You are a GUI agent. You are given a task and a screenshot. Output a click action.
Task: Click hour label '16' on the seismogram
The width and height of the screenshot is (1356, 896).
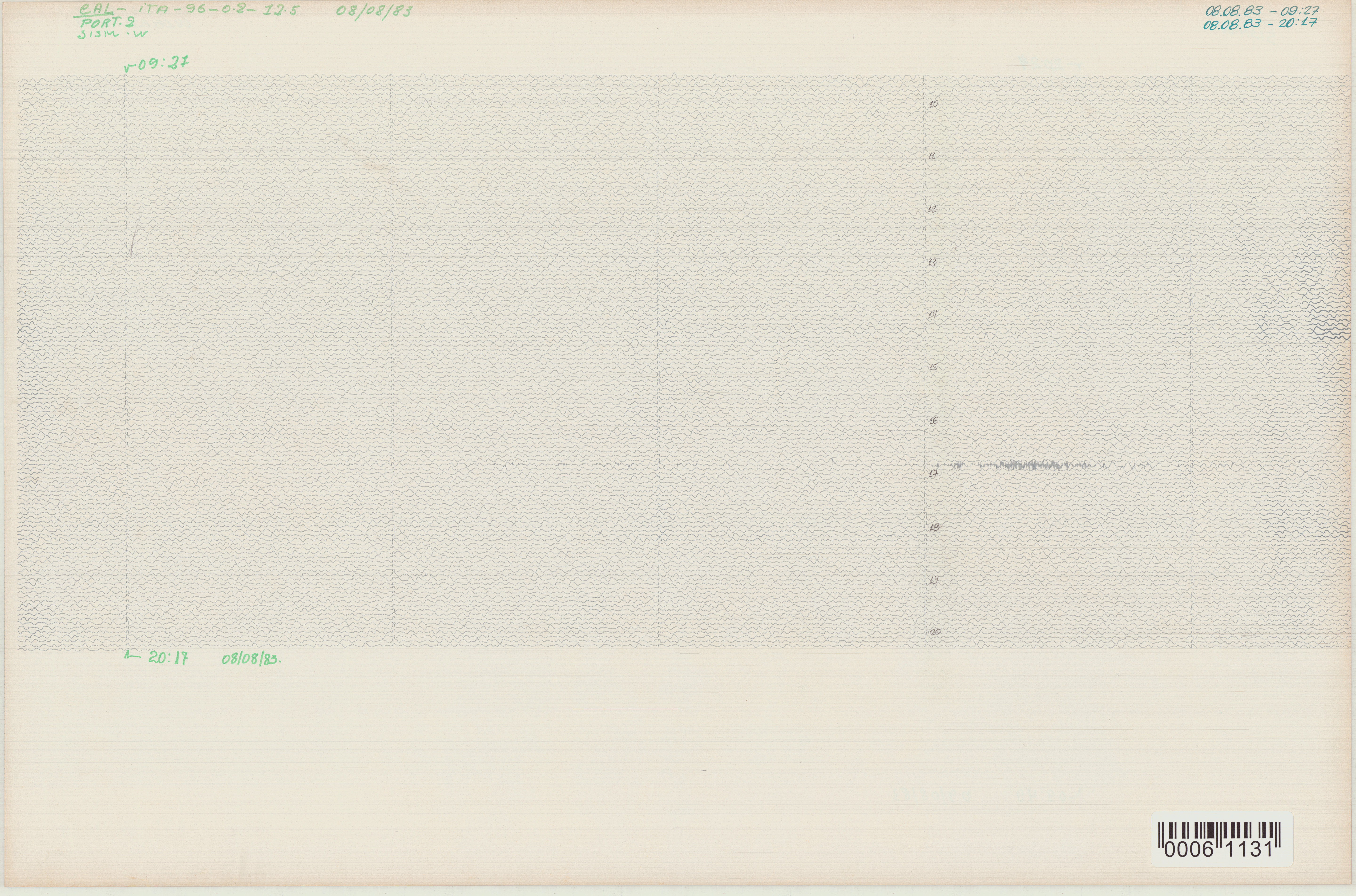(x=934, y=421)
